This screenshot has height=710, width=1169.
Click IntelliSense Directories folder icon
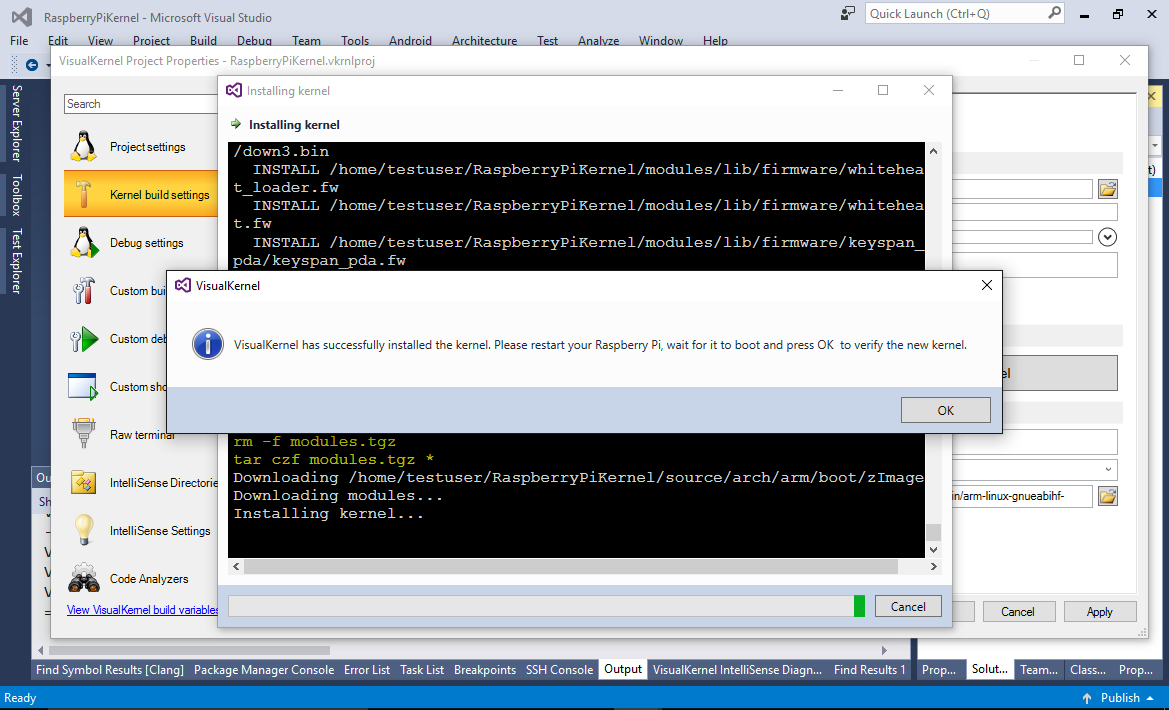(83, 483)
